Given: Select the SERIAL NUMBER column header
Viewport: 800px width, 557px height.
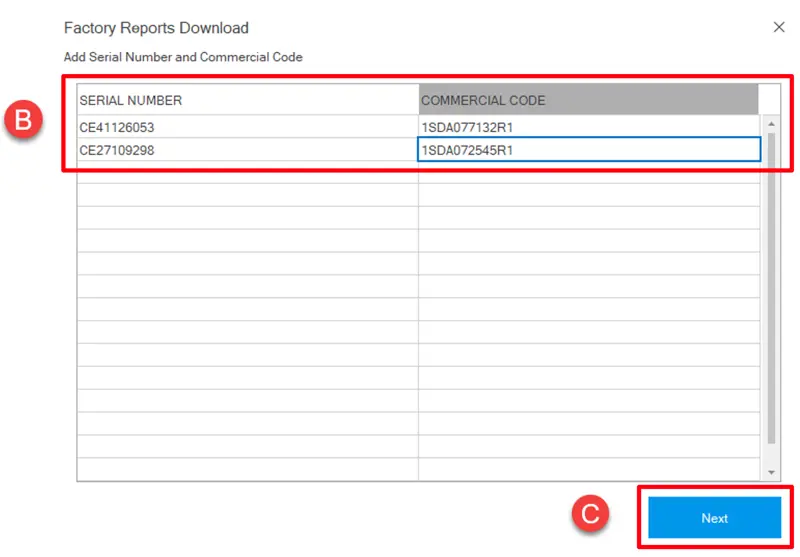Looking at the screenshot, I should click(247, 100).
